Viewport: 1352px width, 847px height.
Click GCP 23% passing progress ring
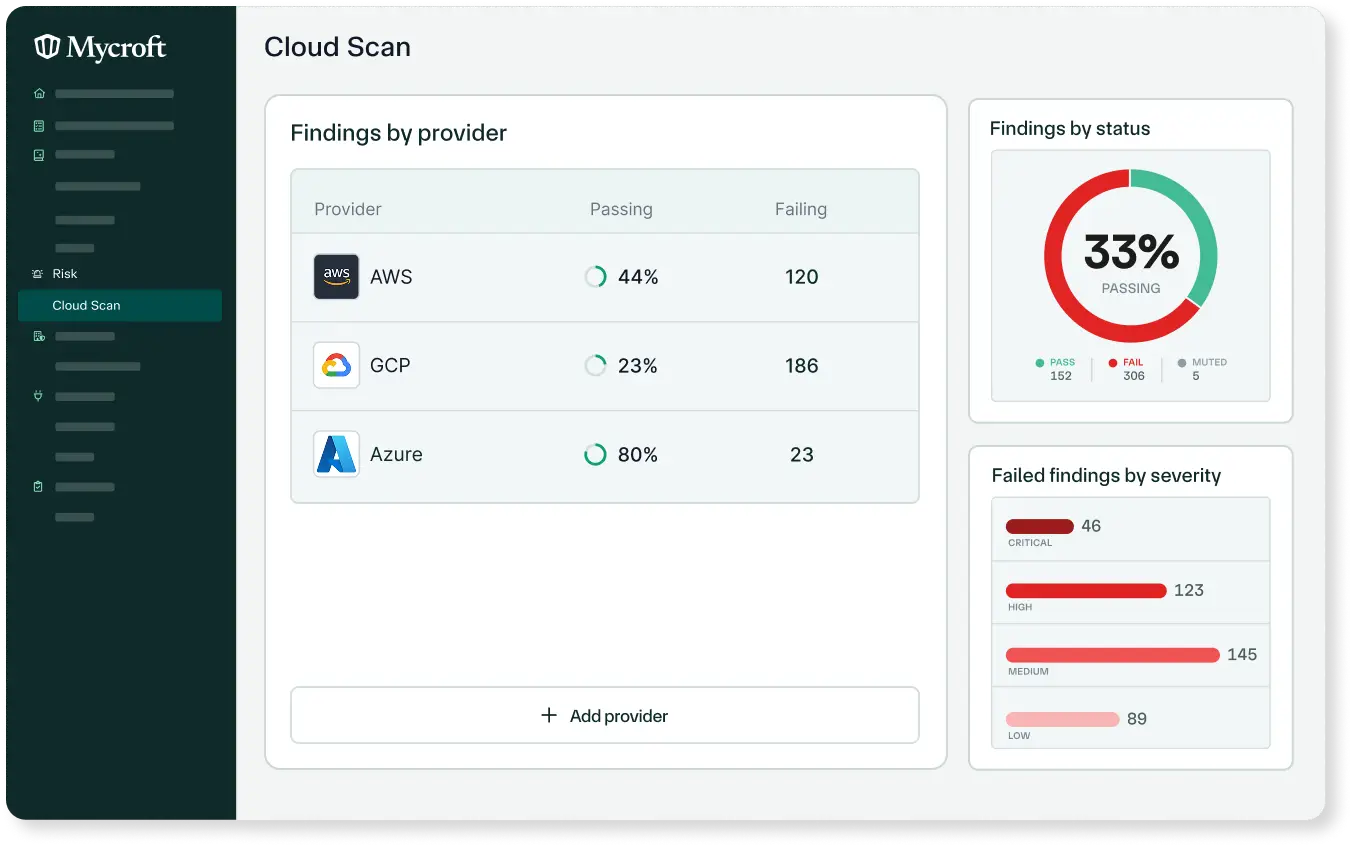pyautogui.click(x=595, y=366)
